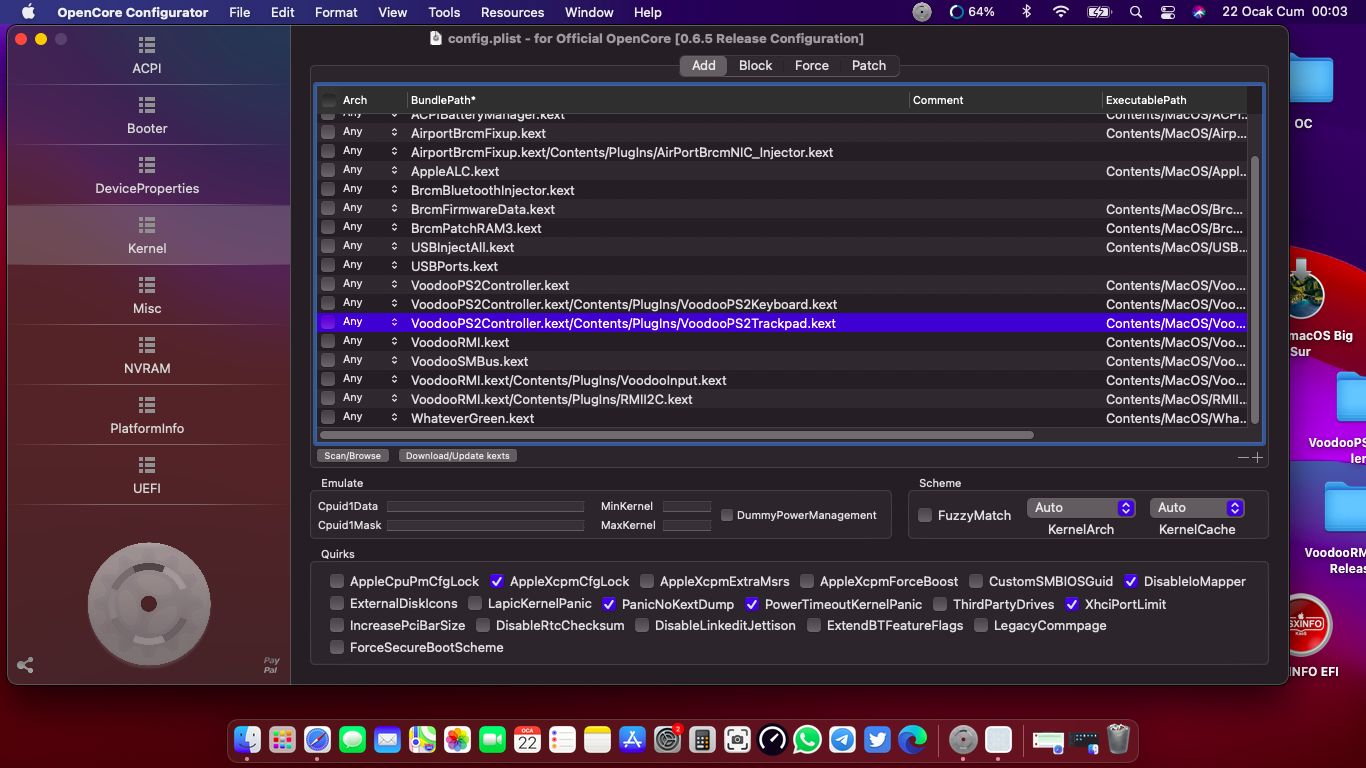This screenshot has width=1366, height=768.
Task: Open the PlatformInfo section
Action: [x=147, y=415]
